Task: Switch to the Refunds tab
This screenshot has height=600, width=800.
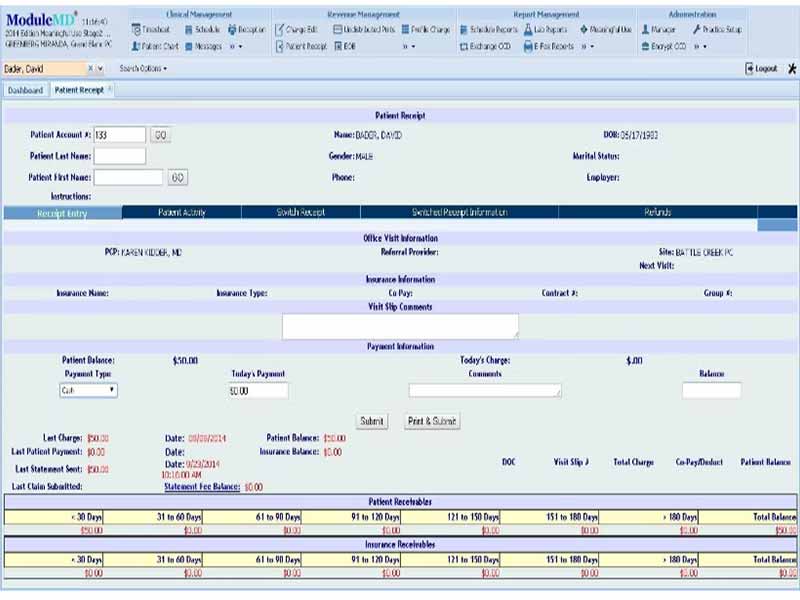Action: point(658,212)
